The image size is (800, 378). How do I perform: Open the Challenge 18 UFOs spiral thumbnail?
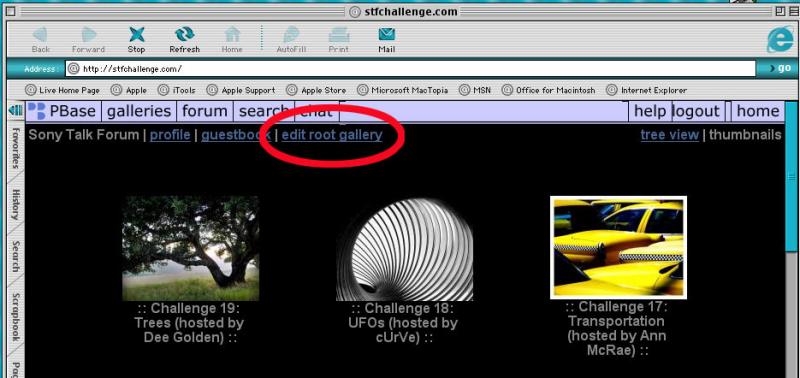click(x=404, y=249)
